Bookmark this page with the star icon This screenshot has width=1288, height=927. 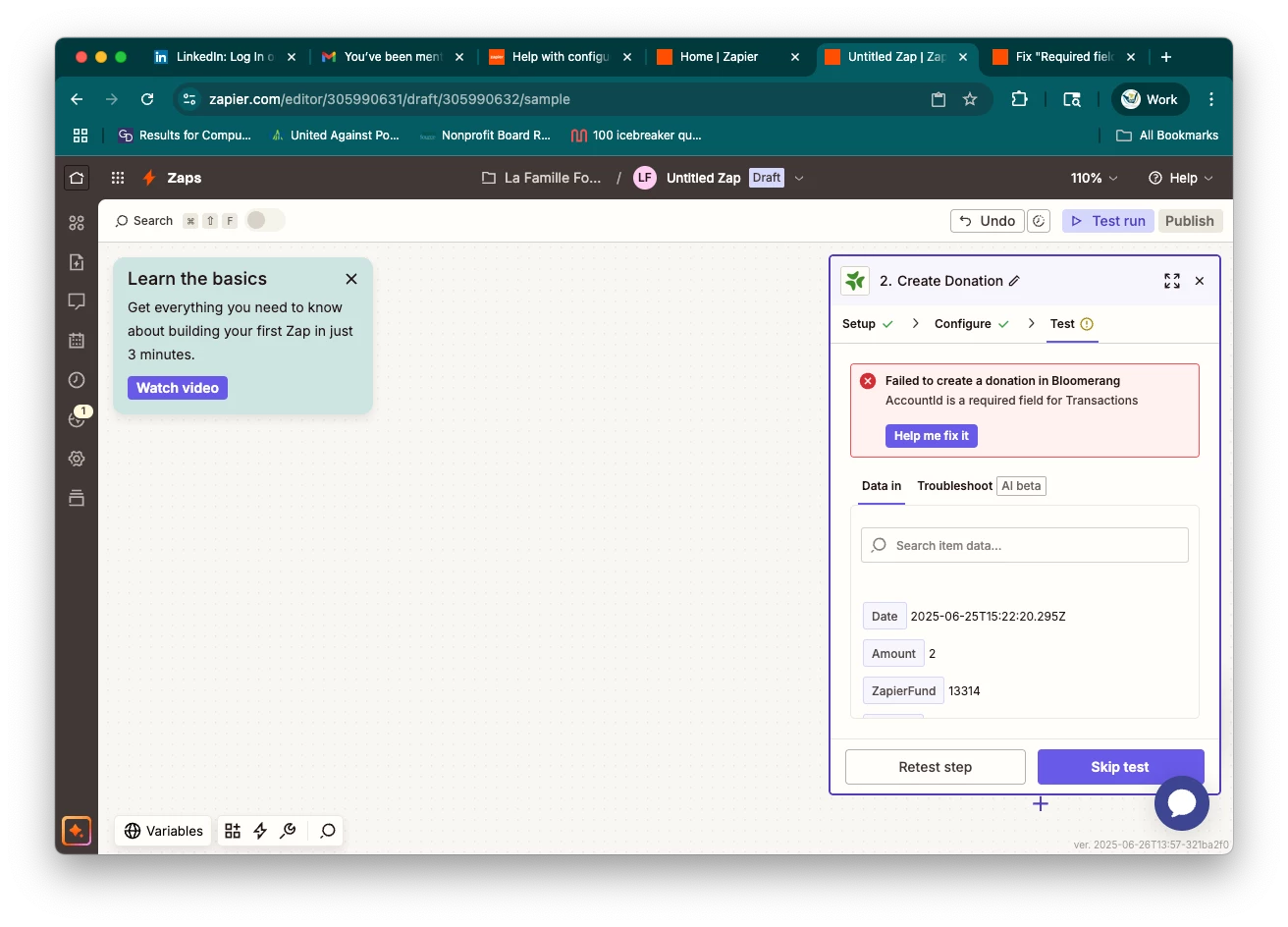(970, 99)
